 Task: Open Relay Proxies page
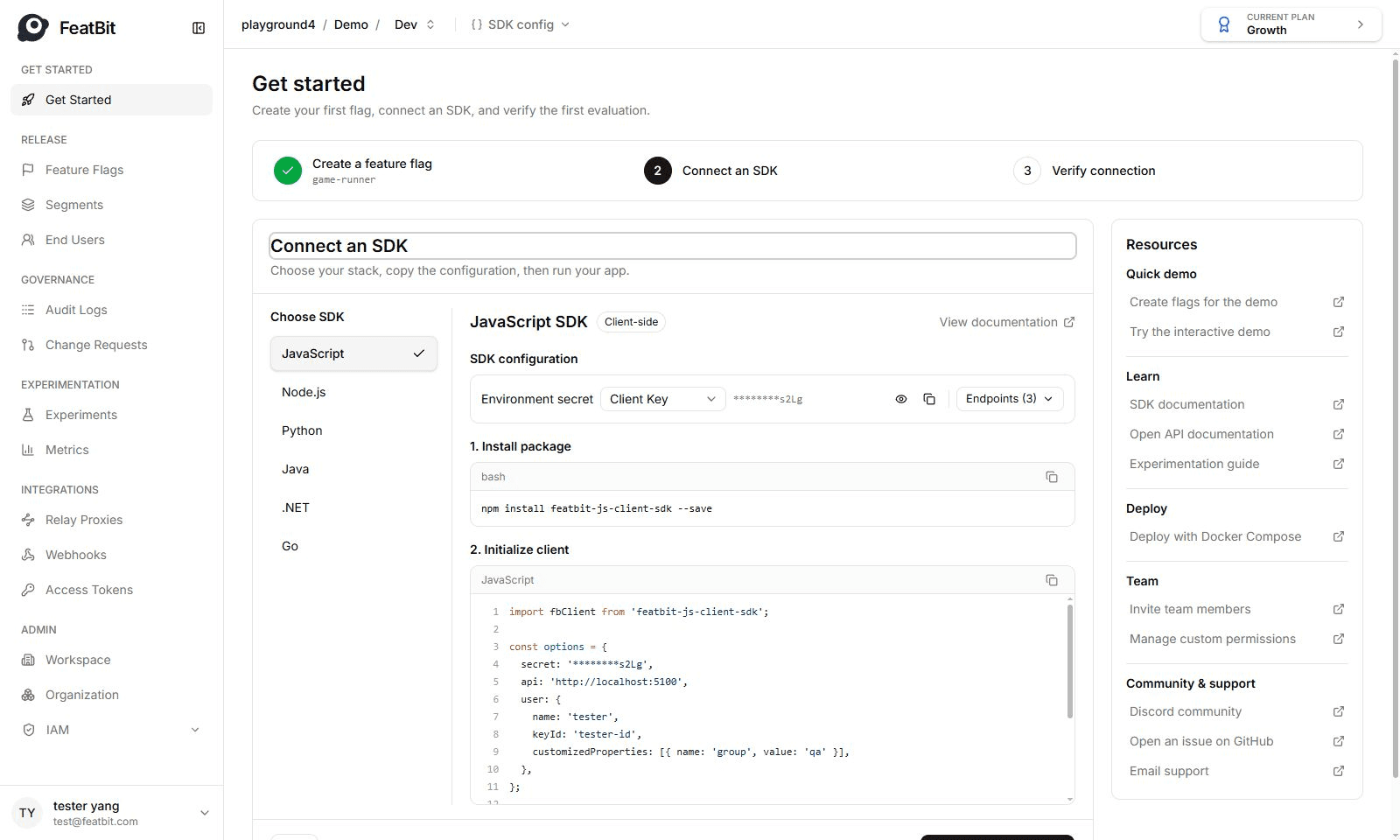(112, 520)
